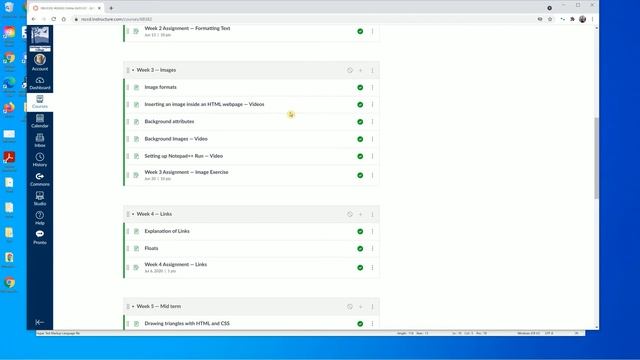This screenshot has width=640, height=360.
Task: Switch to the open Canvas browser tab
Action: (67, 8)
